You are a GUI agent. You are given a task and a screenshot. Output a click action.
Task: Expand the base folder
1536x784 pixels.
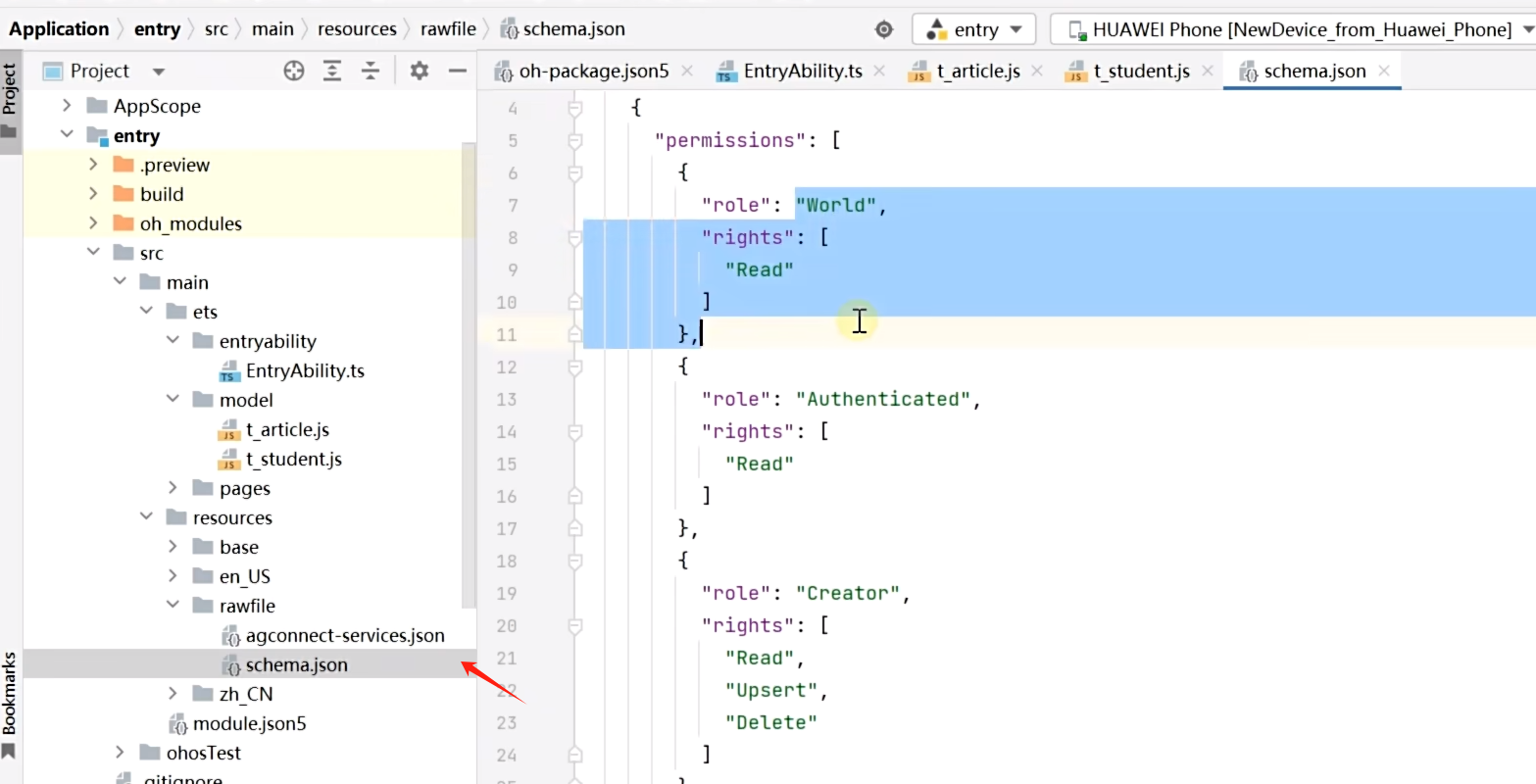click(173, 547)
